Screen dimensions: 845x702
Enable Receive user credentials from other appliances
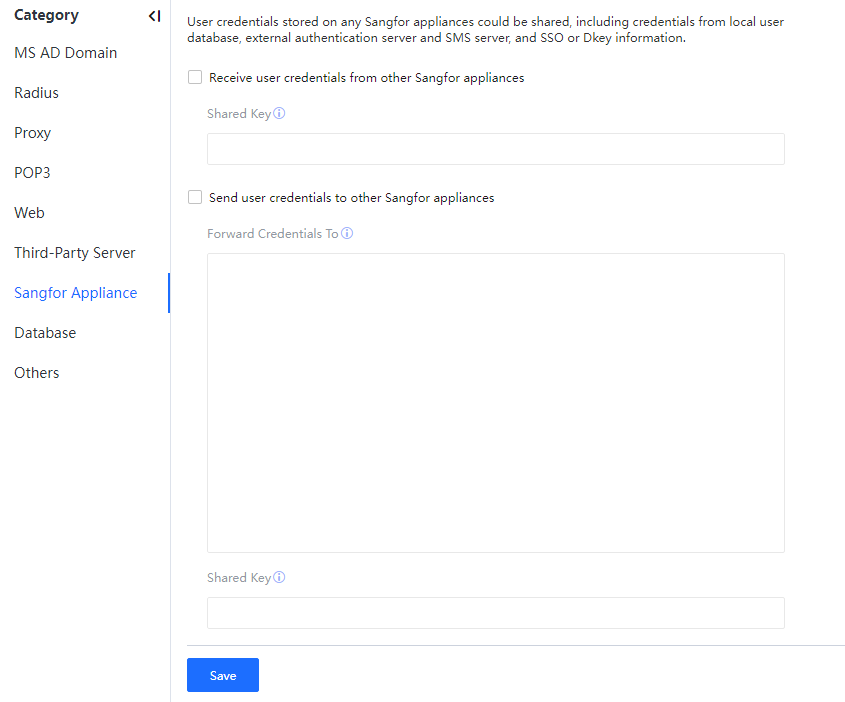point(195,77)
